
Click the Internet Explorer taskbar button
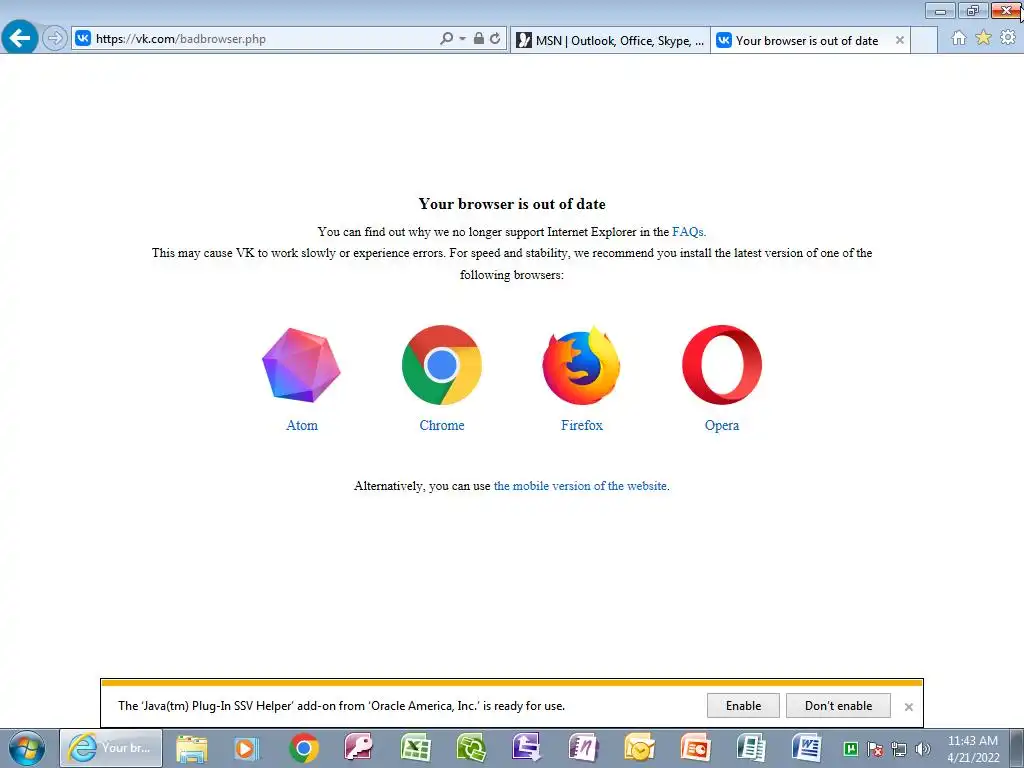pyautogui.click(x=111, y=748)
